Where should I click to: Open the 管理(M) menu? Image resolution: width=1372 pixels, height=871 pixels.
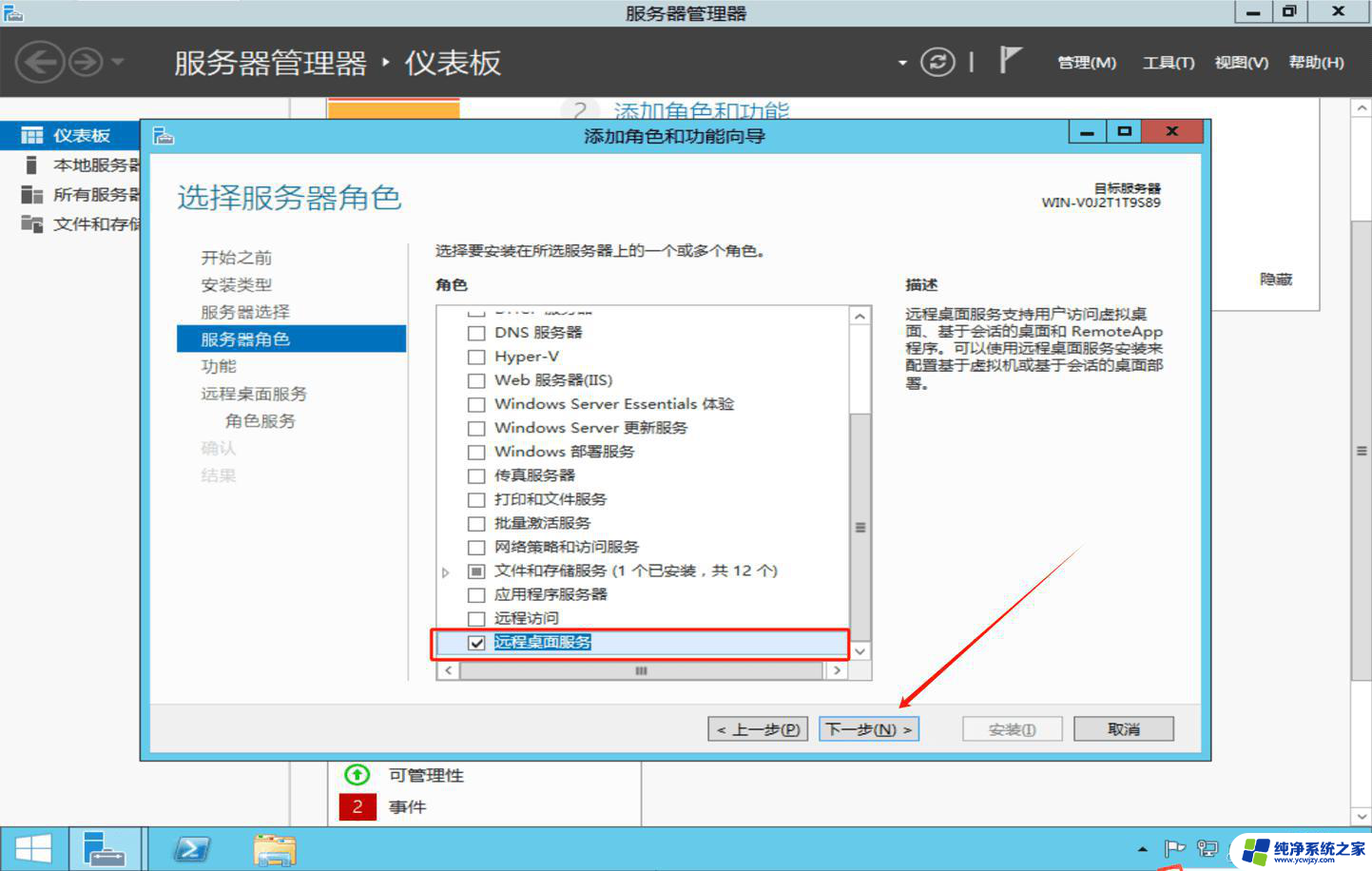pyautogui.click(x=1087, y=63)
